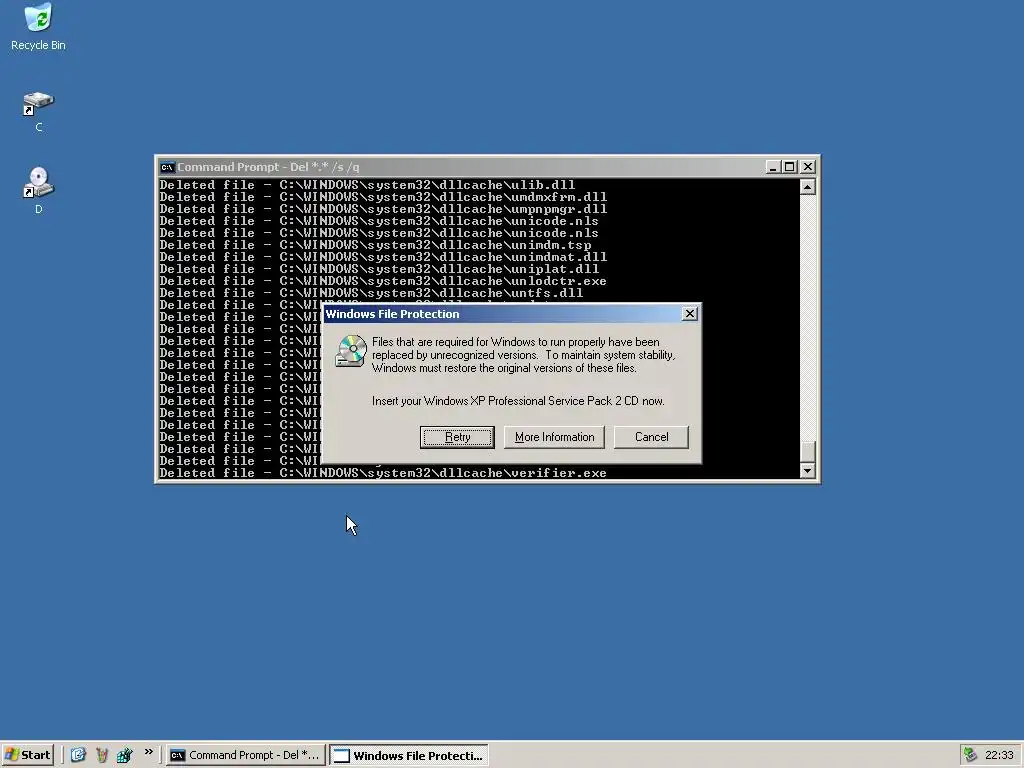
Task: Minimize the Command Prompt window
Action: pos(773,167)
